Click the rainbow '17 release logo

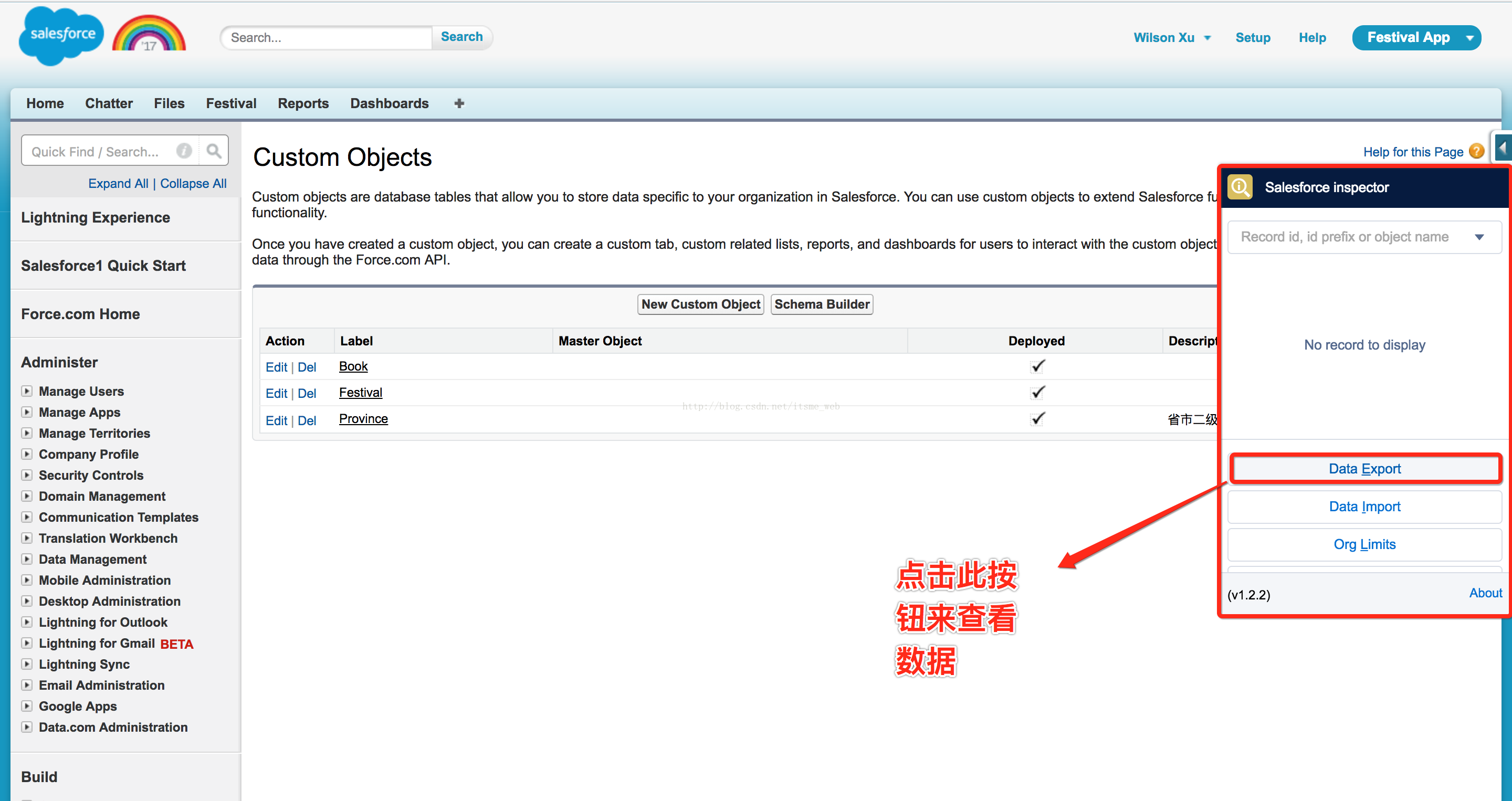point(149,35)
